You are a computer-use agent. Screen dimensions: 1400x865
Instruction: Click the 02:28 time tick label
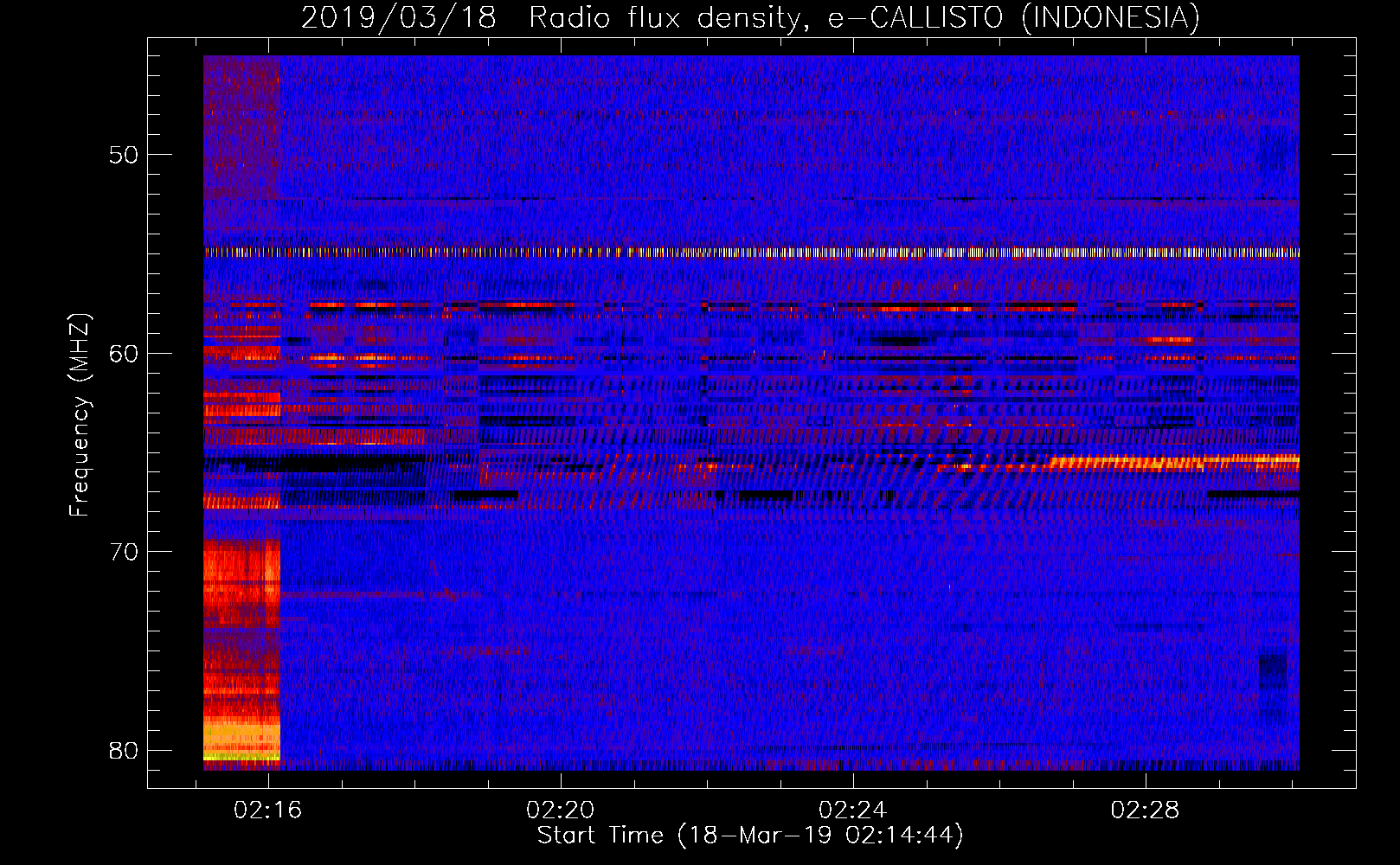pos(1146,810)
